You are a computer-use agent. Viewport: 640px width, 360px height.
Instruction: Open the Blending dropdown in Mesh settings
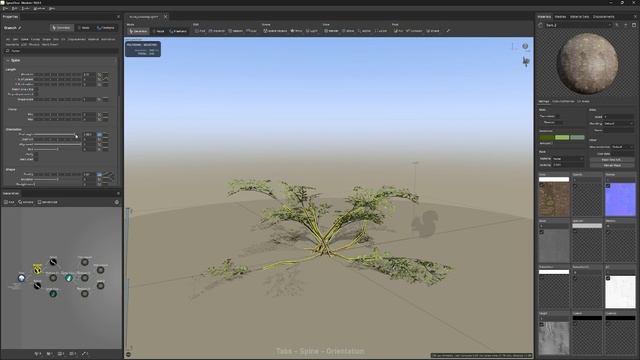point(618,123)
